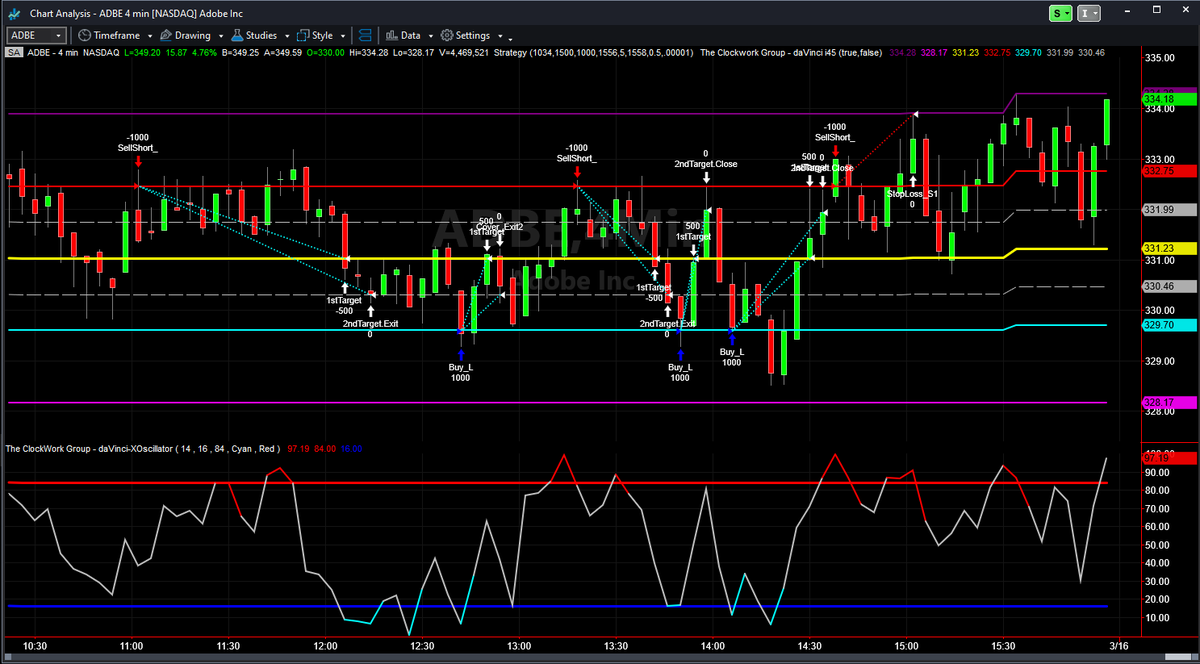Image resolution: width=1200 pixels, height=664 pixels.
Task: Click the cyan 329.70 price axis marker
Action: (1167, 325)
